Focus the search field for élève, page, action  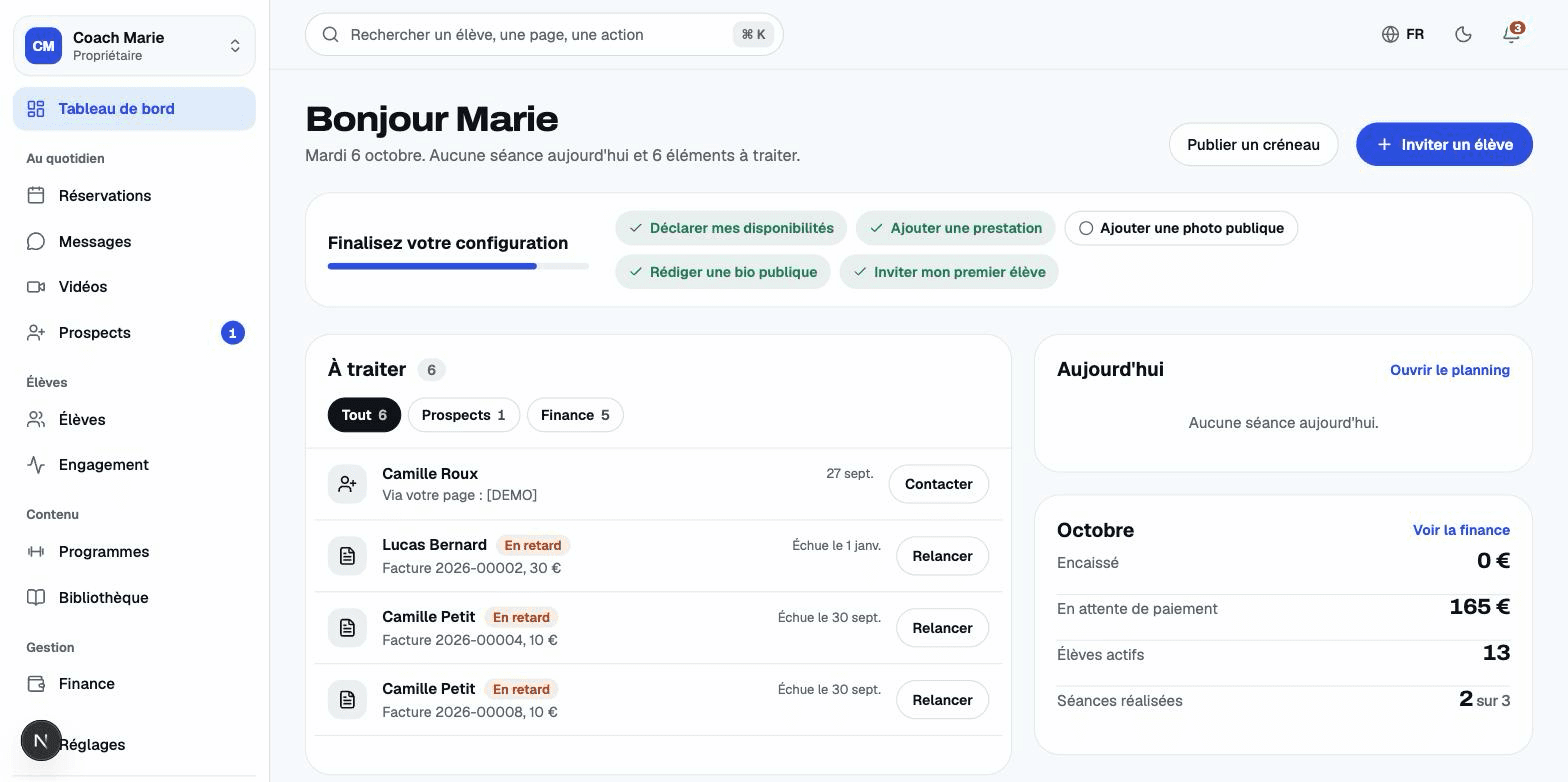click(x=544, y=35)
